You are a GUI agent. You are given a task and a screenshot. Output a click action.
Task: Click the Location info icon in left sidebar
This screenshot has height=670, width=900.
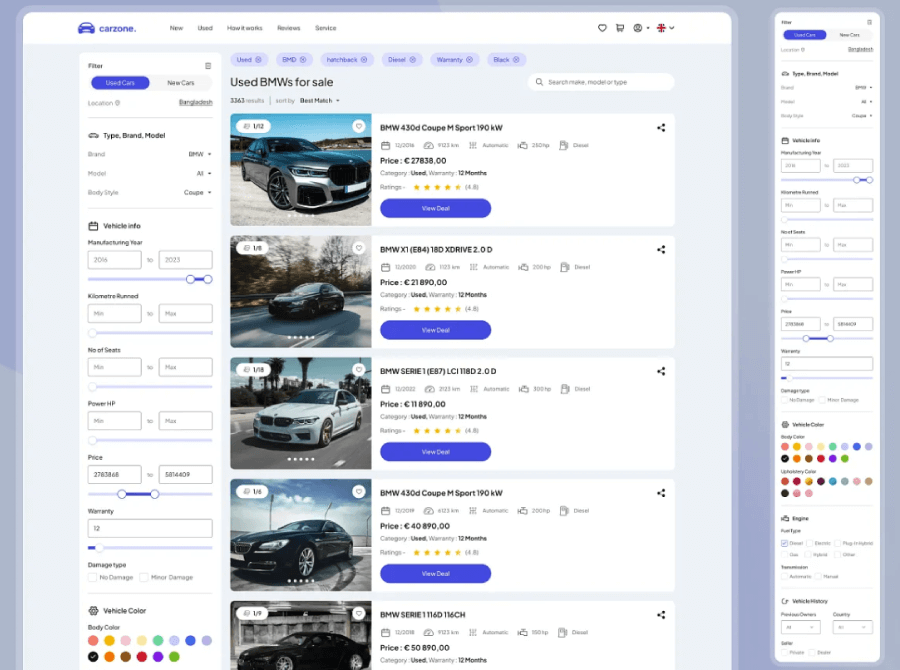pos(118,103)
